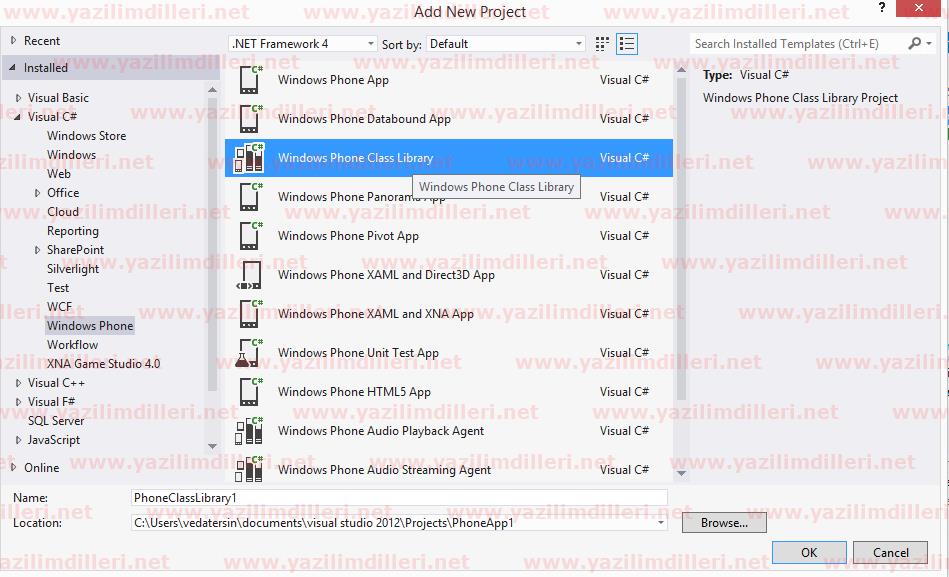Select the Reporting category
949x577 pixels.
(x=73, y=231)
